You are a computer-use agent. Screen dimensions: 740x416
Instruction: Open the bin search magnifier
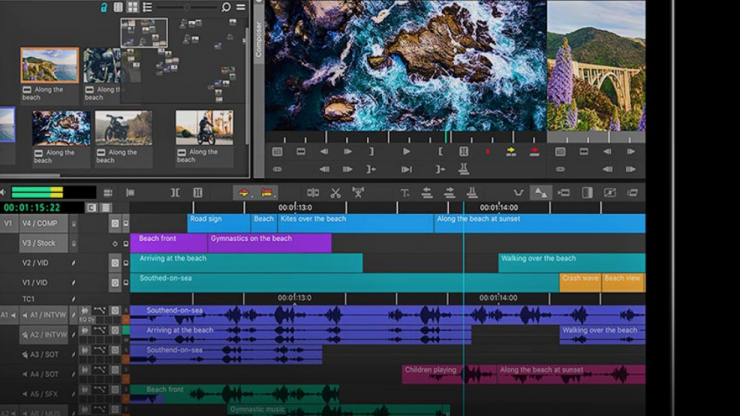click(x=226, y=7)
